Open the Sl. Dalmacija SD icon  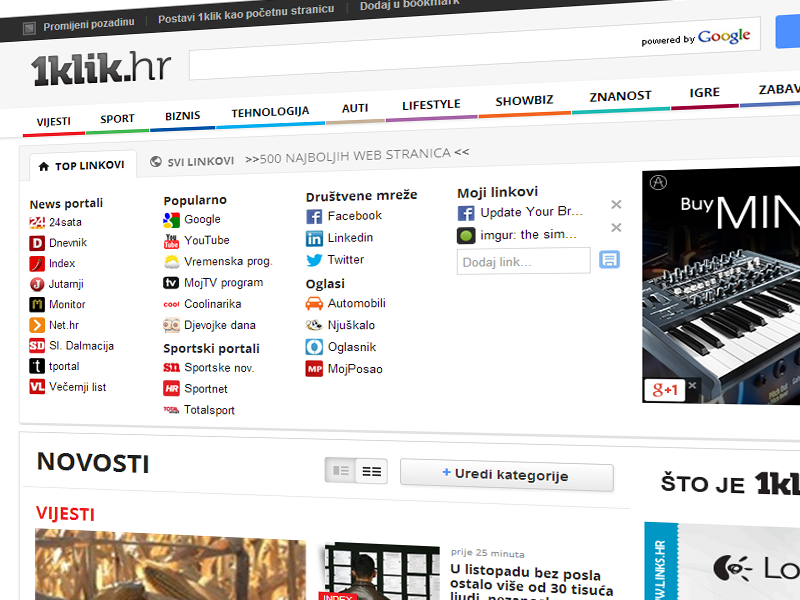tap(37, 346)
